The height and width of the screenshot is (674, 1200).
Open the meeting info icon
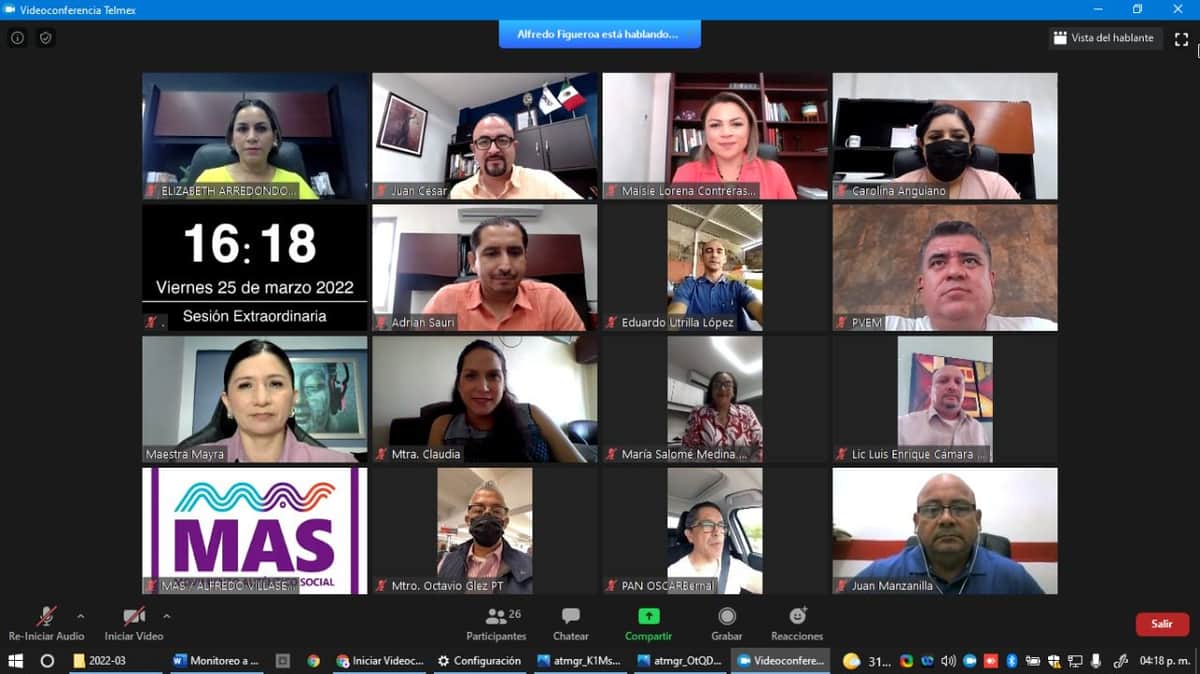click(17, 38)
